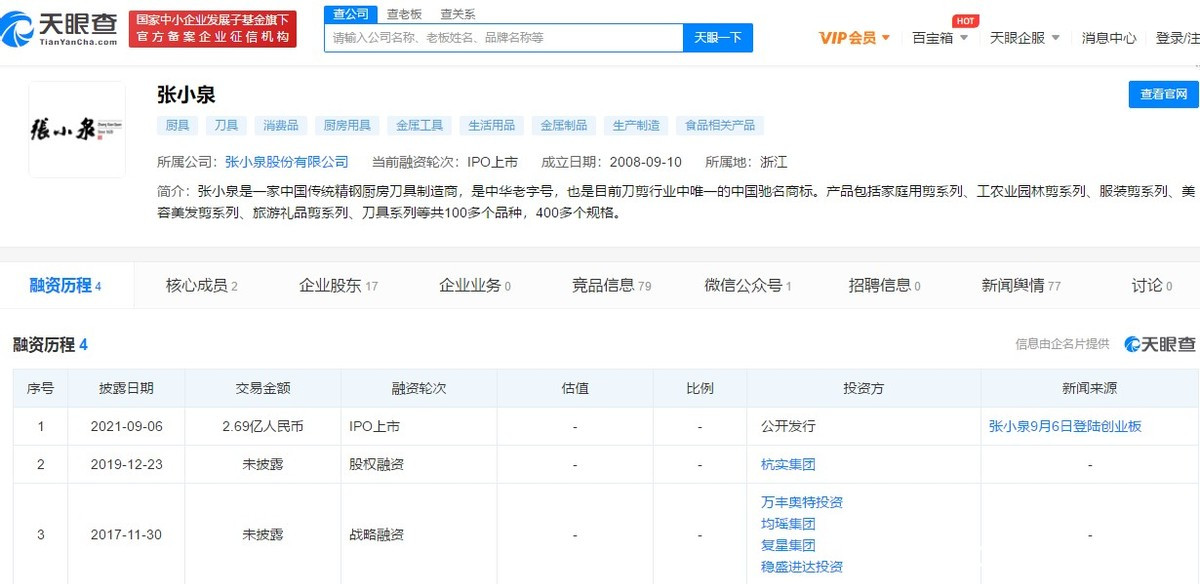Open investor link 均瑶集团
Screen dimensions: 1200x584
[788, 524]
